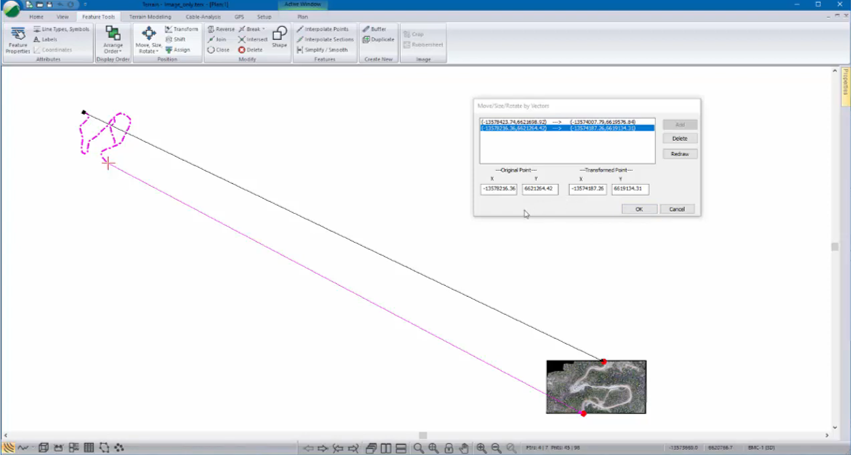Select the Shape tool in Modify

click(279, 38)
